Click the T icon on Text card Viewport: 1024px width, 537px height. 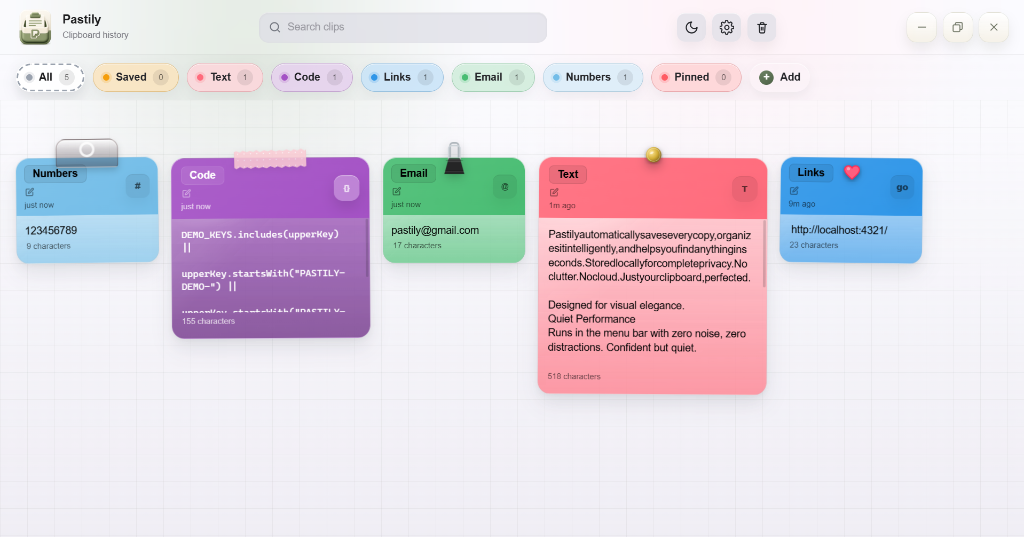click(x=744, y=189)
